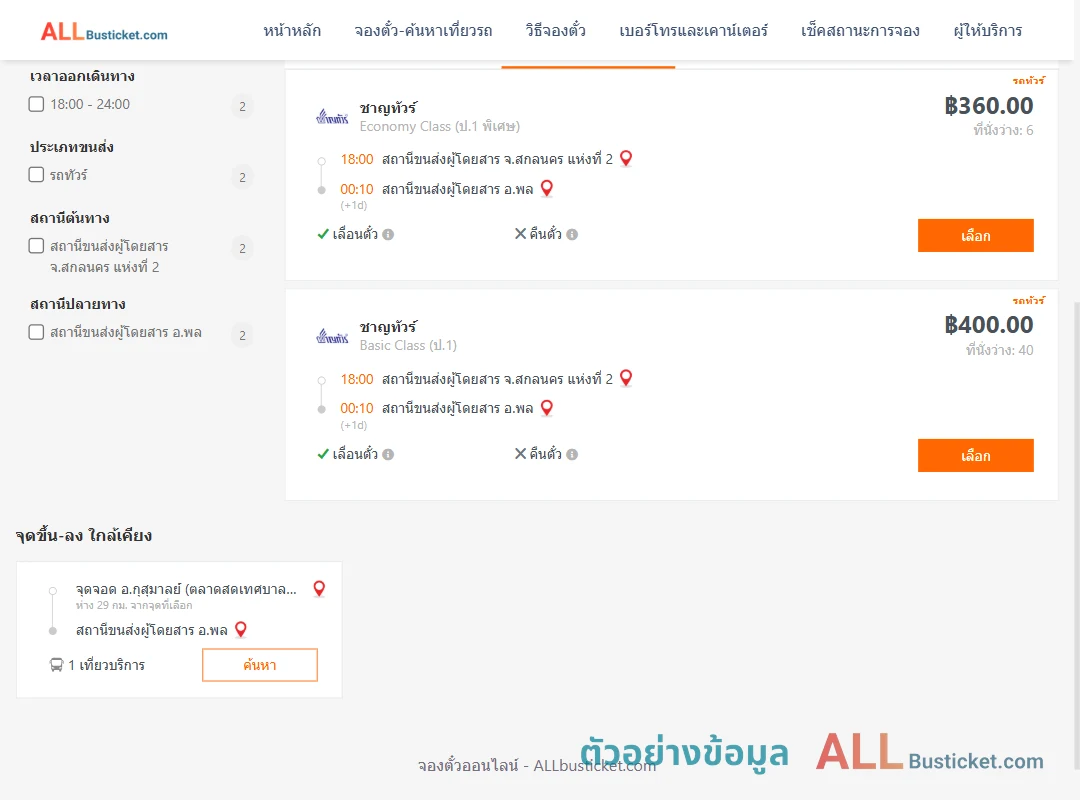Image resolution: width=1080 pixels, height=800 pixels.
Task: Select the ฿400.00 Basic Class trip with เลือก
Action: (x=975, y=455)
